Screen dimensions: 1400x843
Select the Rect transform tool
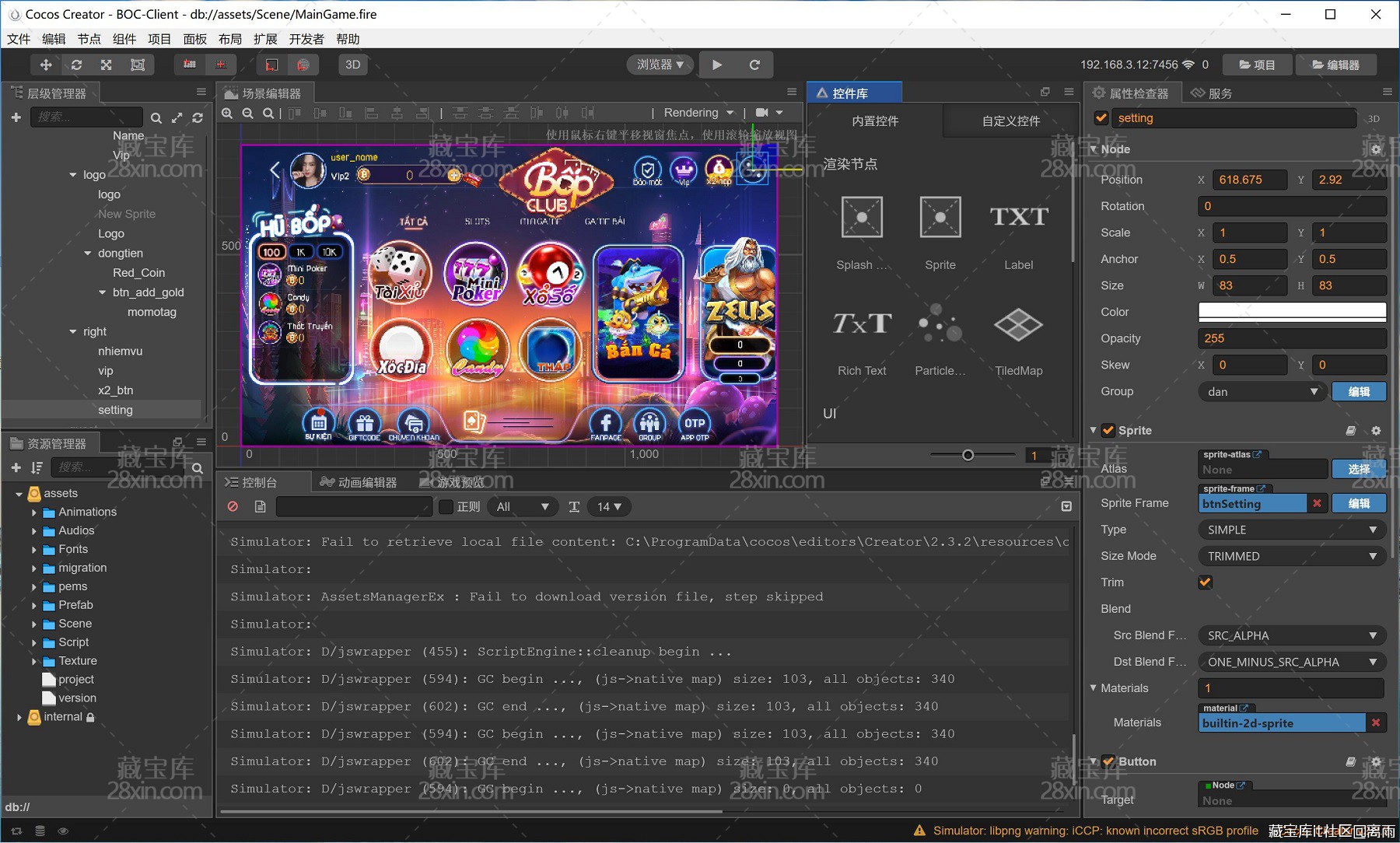[x=138, y=65]
